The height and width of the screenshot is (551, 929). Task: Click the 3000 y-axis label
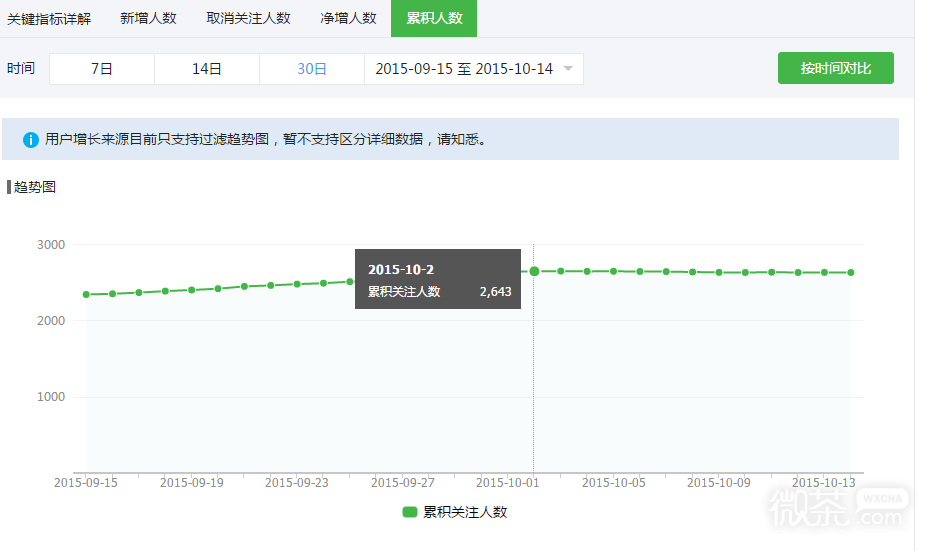click(x=51, y=245)
